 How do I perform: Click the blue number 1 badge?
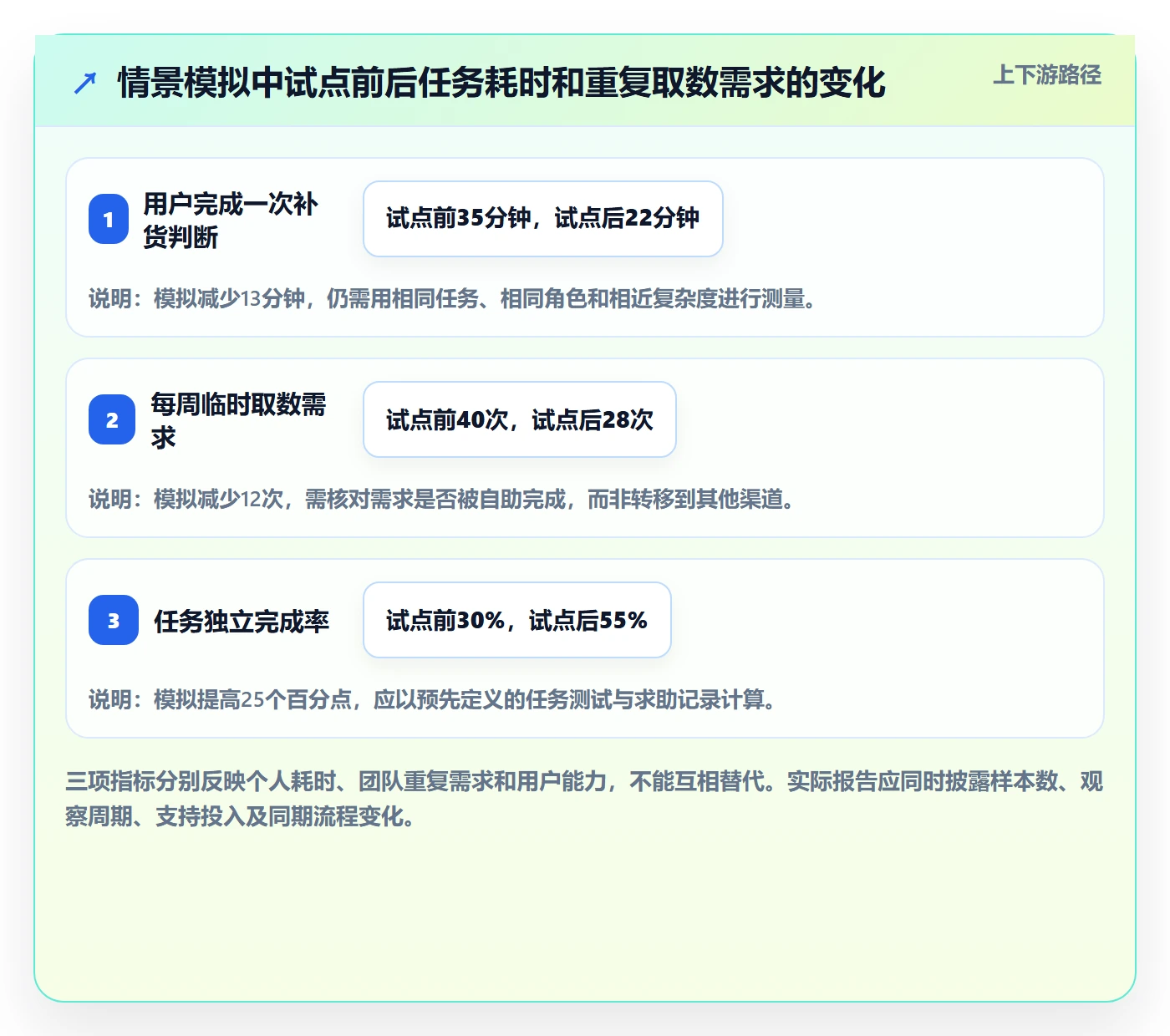(x=109, y=219)
